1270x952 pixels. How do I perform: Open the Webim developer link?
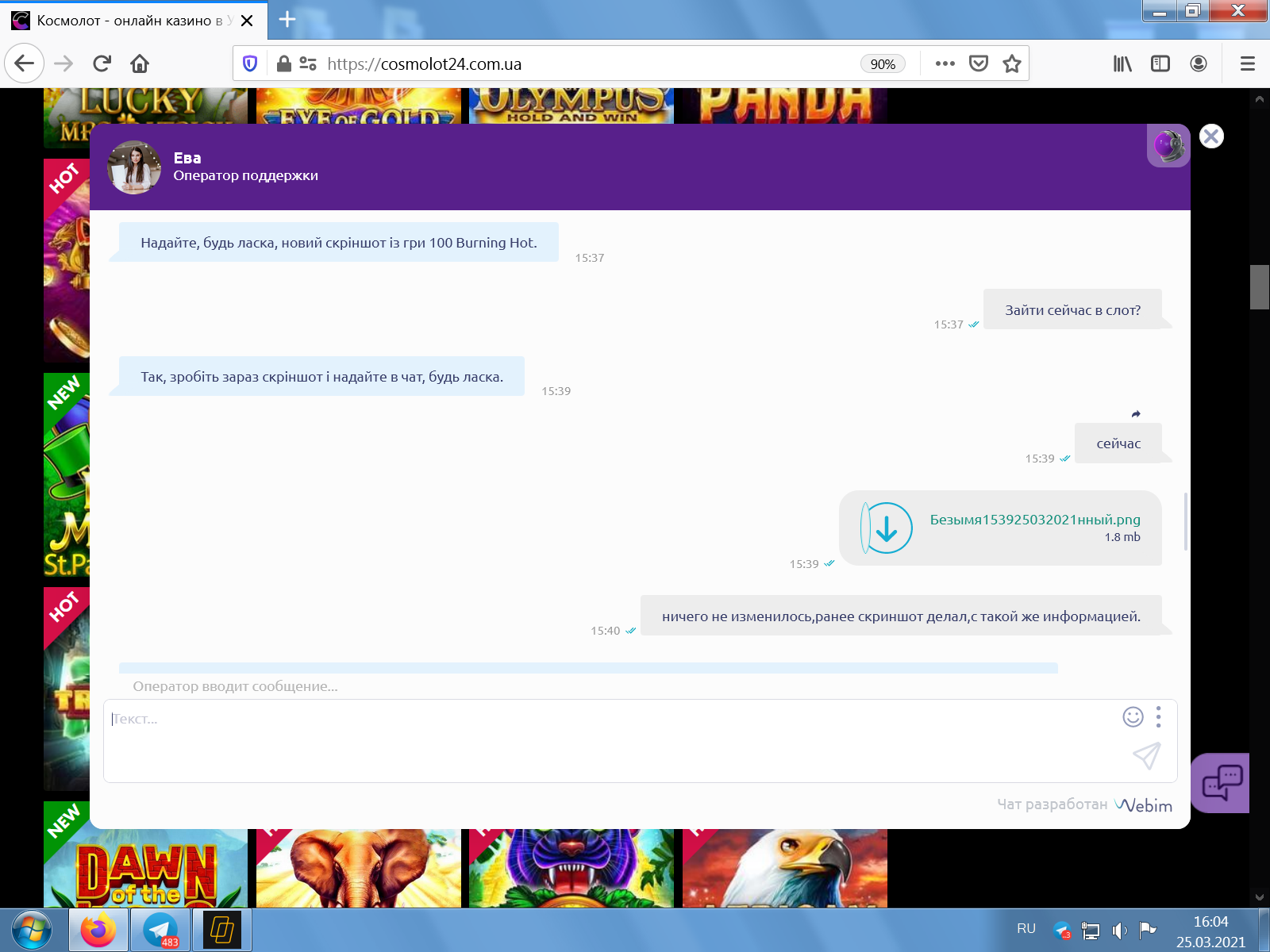(1143, 805)
